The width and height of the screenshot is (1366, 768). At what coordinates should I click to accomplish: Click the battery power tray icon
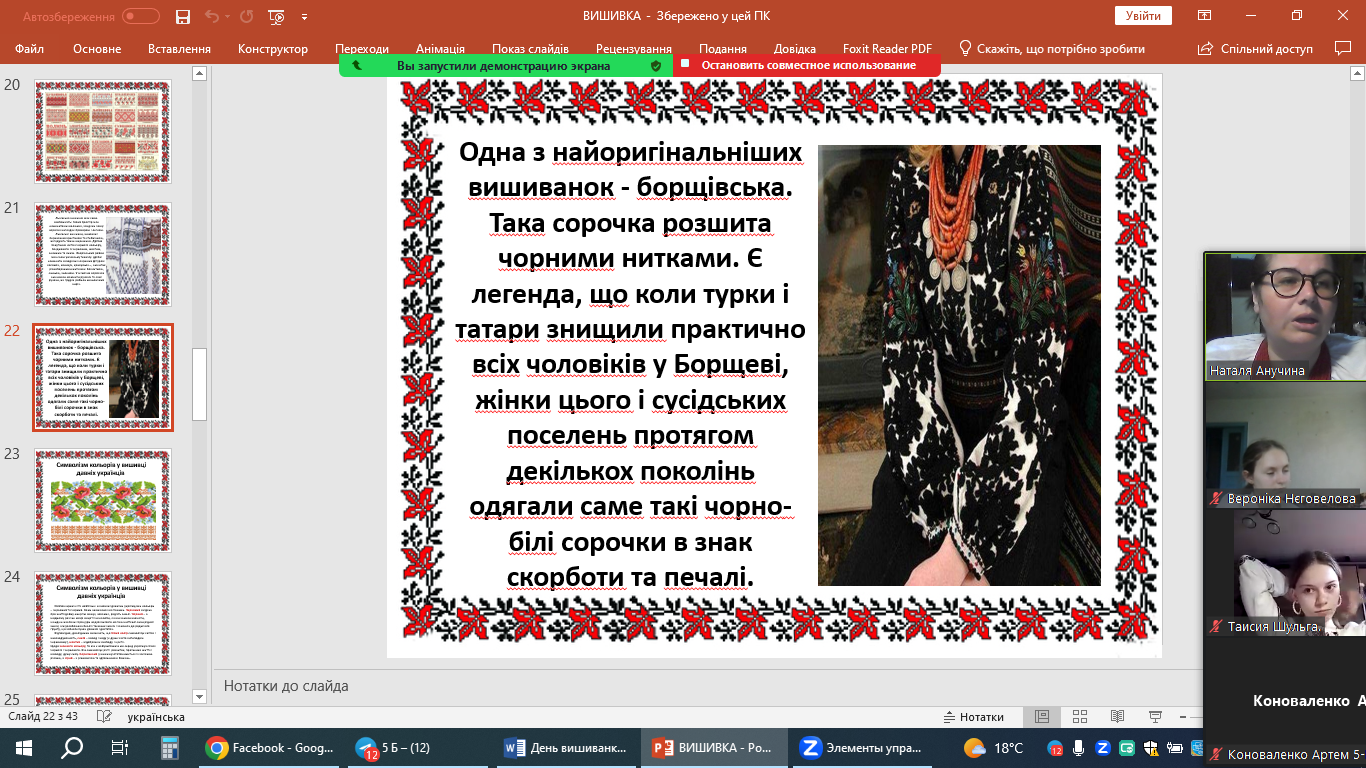(x=1175, y=748)
